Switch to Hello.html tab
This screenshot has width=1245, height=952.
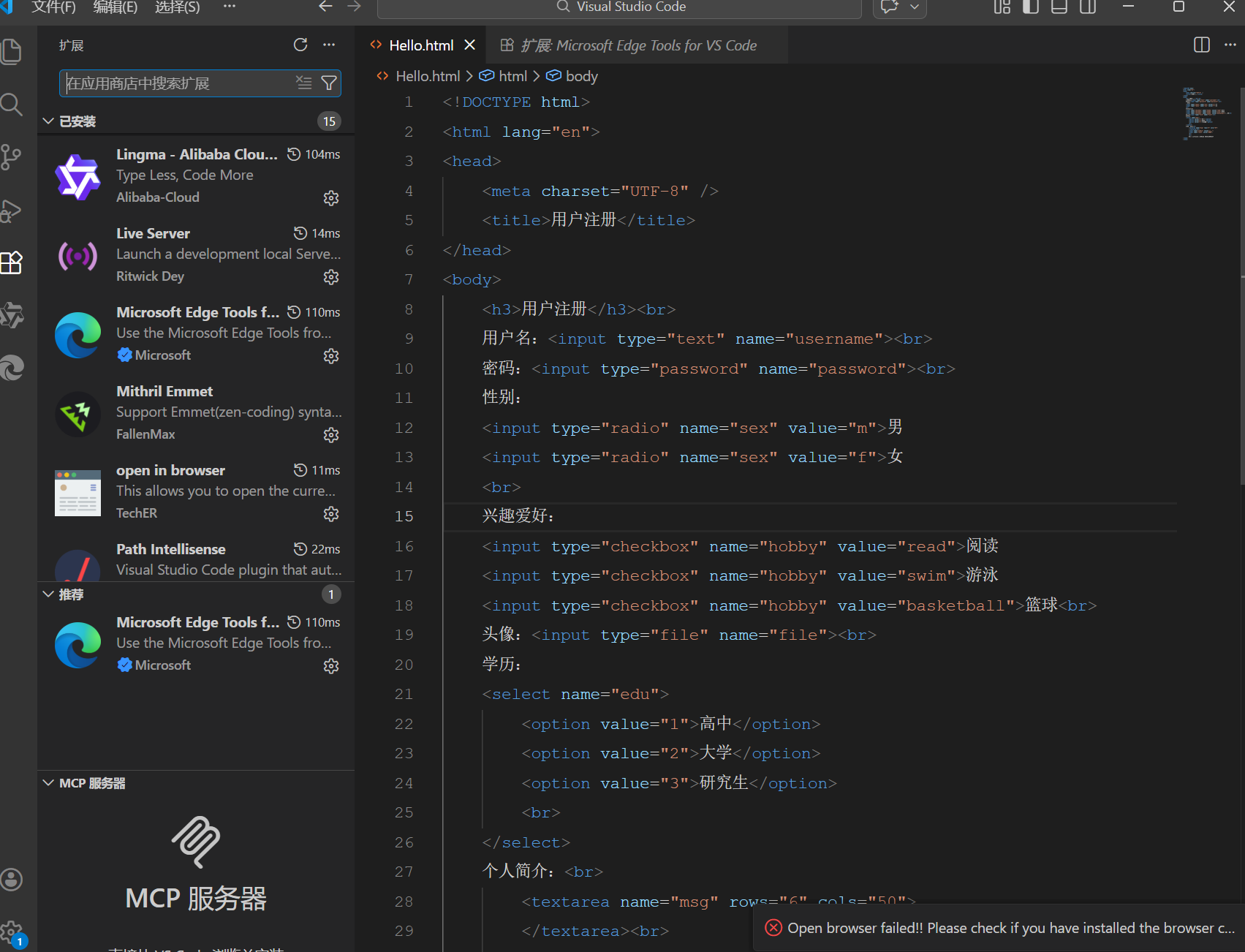421,45
